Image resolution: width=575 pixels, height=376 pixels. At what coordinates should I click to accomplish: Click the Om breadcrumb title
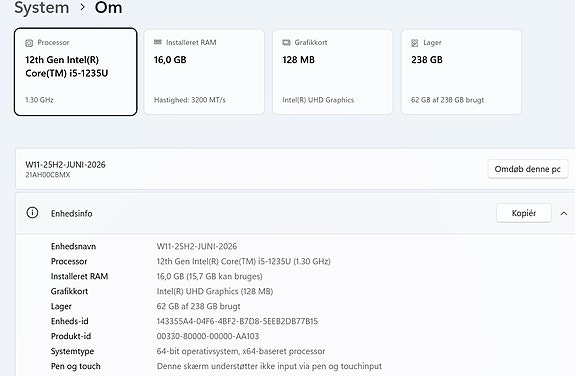point(109,8)
